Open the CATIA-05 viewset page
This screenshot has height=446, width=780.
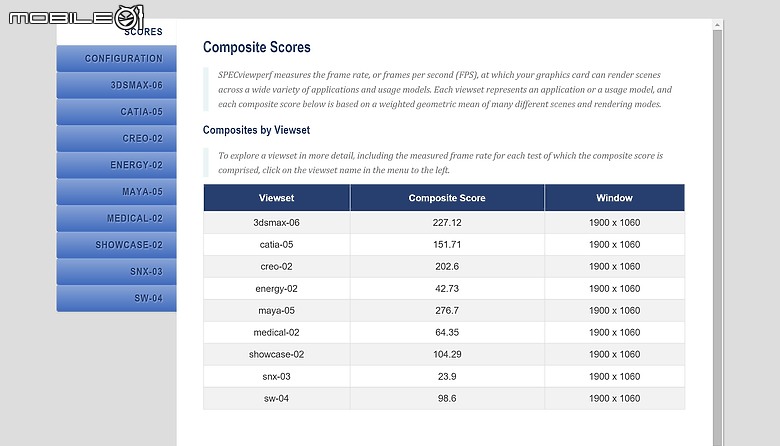pos(116,112)
